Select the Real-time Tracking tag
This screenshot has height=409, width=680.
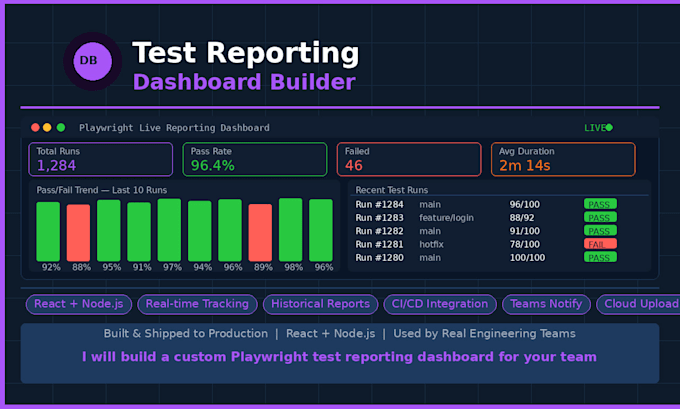[x=197, y=304]
